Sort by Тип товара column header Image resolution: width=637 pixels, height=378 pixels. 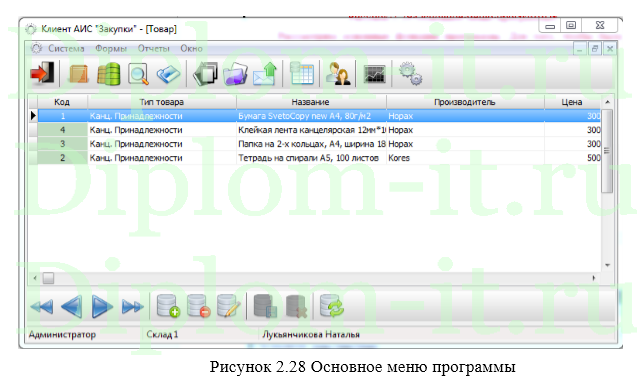[x=162, y=102]
